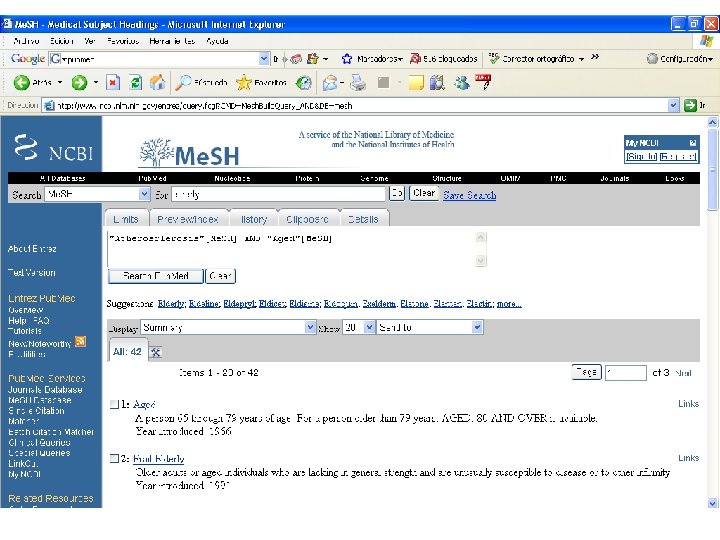The height and width of the screenshot is (540, 720).
Task: Open Messenger people icon in toolbar
Action: (461, 83)
